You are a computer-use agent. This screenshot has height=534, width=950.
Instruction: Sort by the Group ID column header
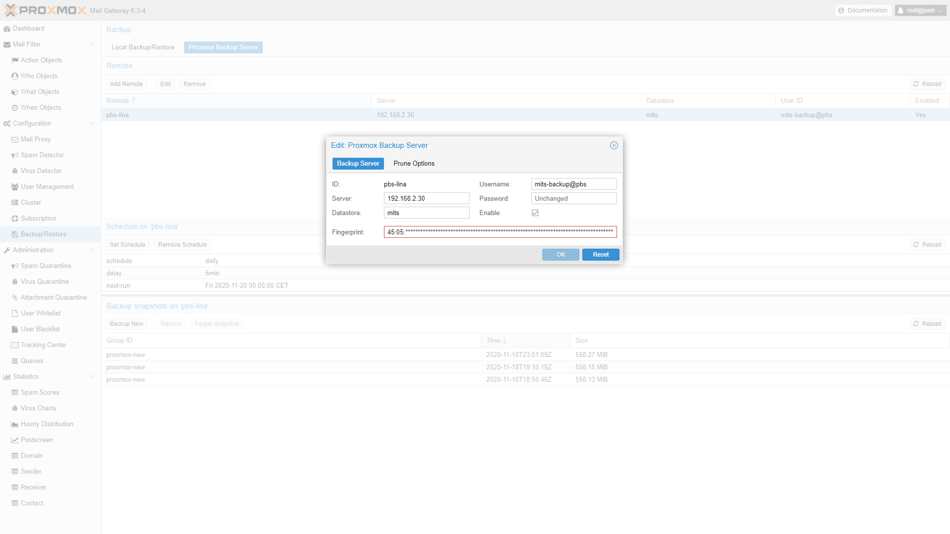(x=293, y=341)
